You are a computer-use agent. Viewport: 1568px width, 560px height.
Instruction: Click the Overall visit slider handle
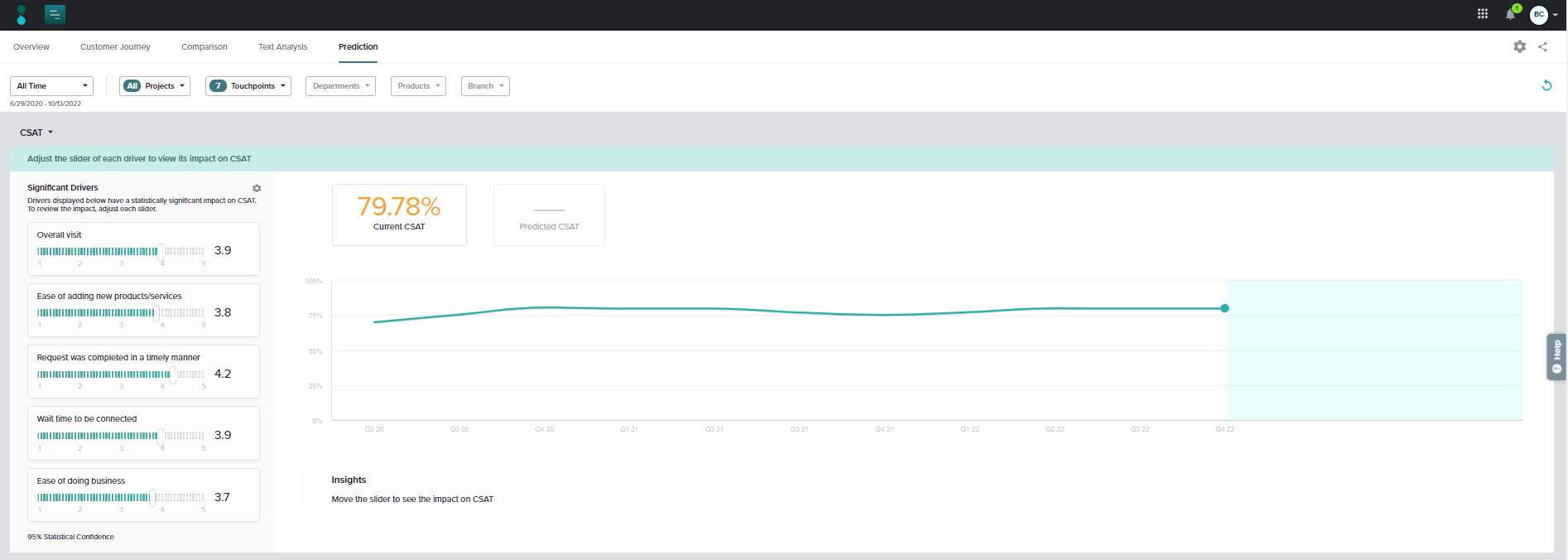pyautogui.click(x=161, y=251)
